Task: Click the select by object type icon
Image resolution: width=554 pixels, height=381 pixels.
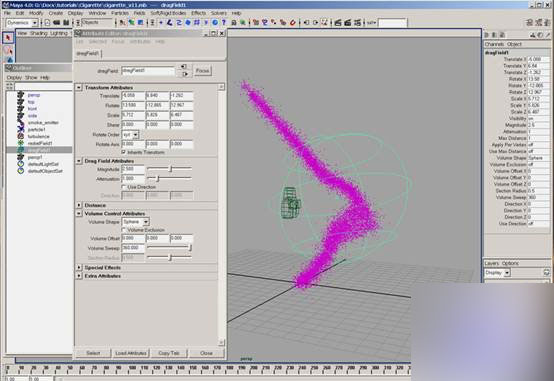Action: point(131,23)
